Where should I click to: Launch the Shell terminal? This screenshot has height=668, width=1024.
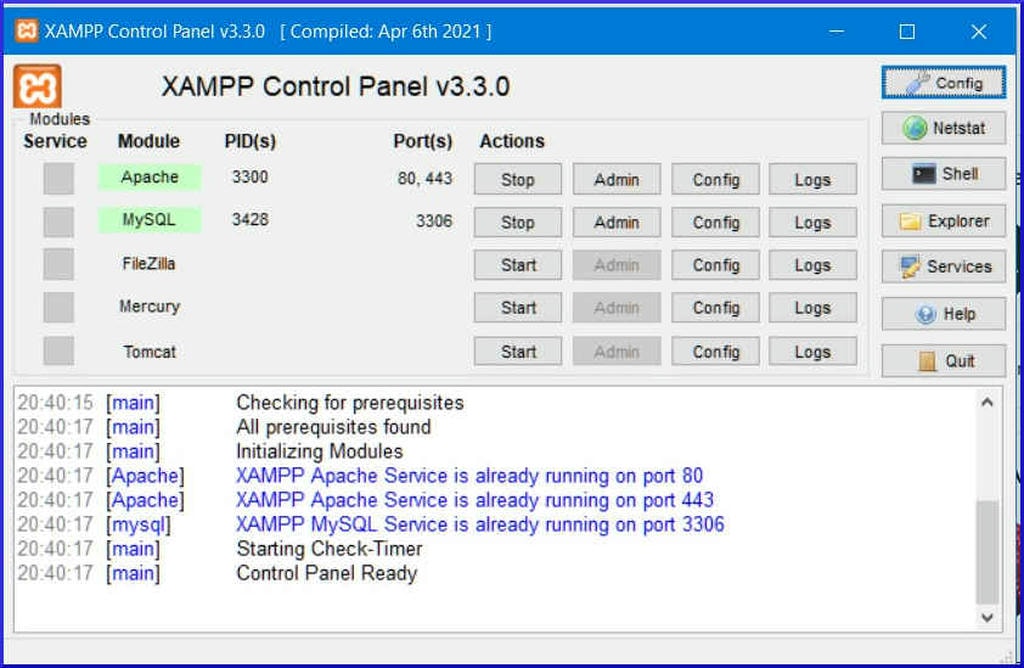[943, 174]
